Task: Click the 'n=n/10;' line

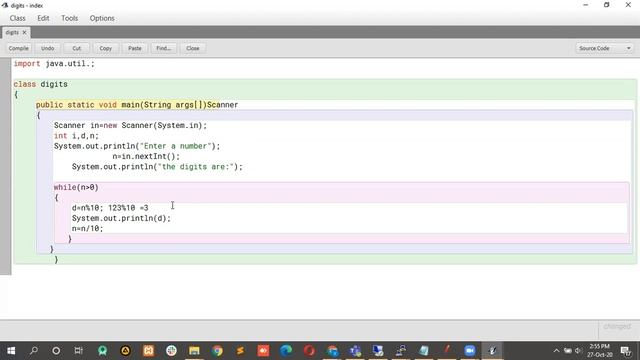Action: coord(88,228)
